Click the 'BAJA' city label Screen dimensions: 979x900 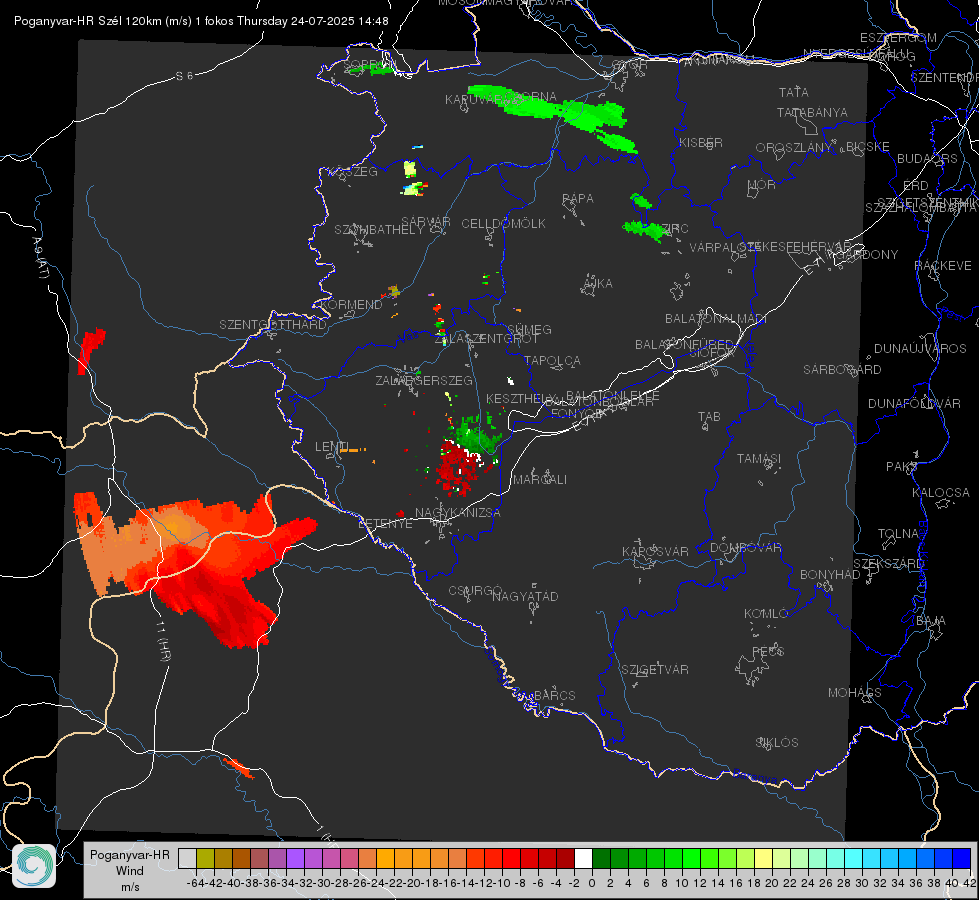pos(931,621)
